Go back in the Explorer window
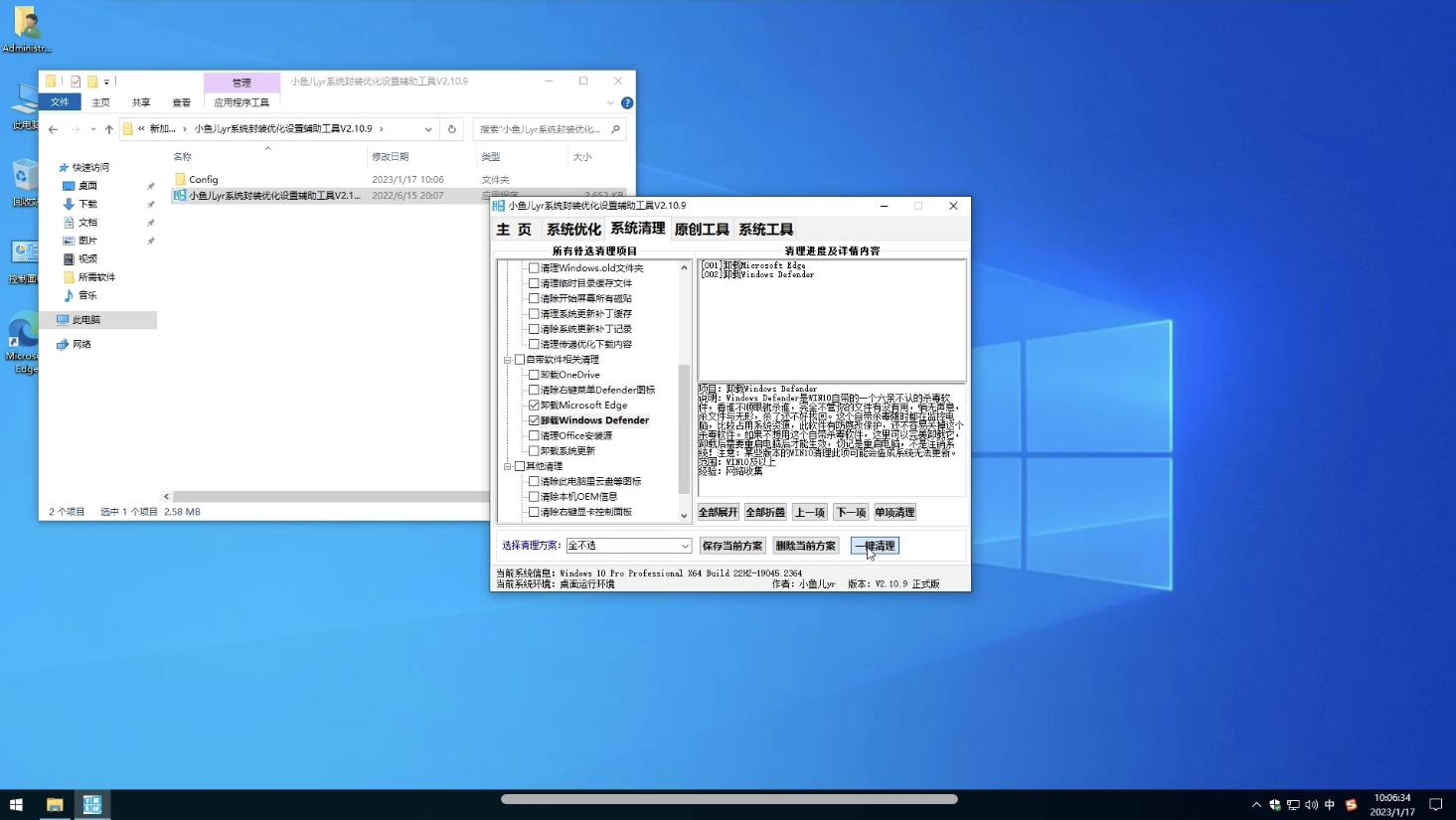Viewport: 1456px width, 820px height. [x=53, y=129]
